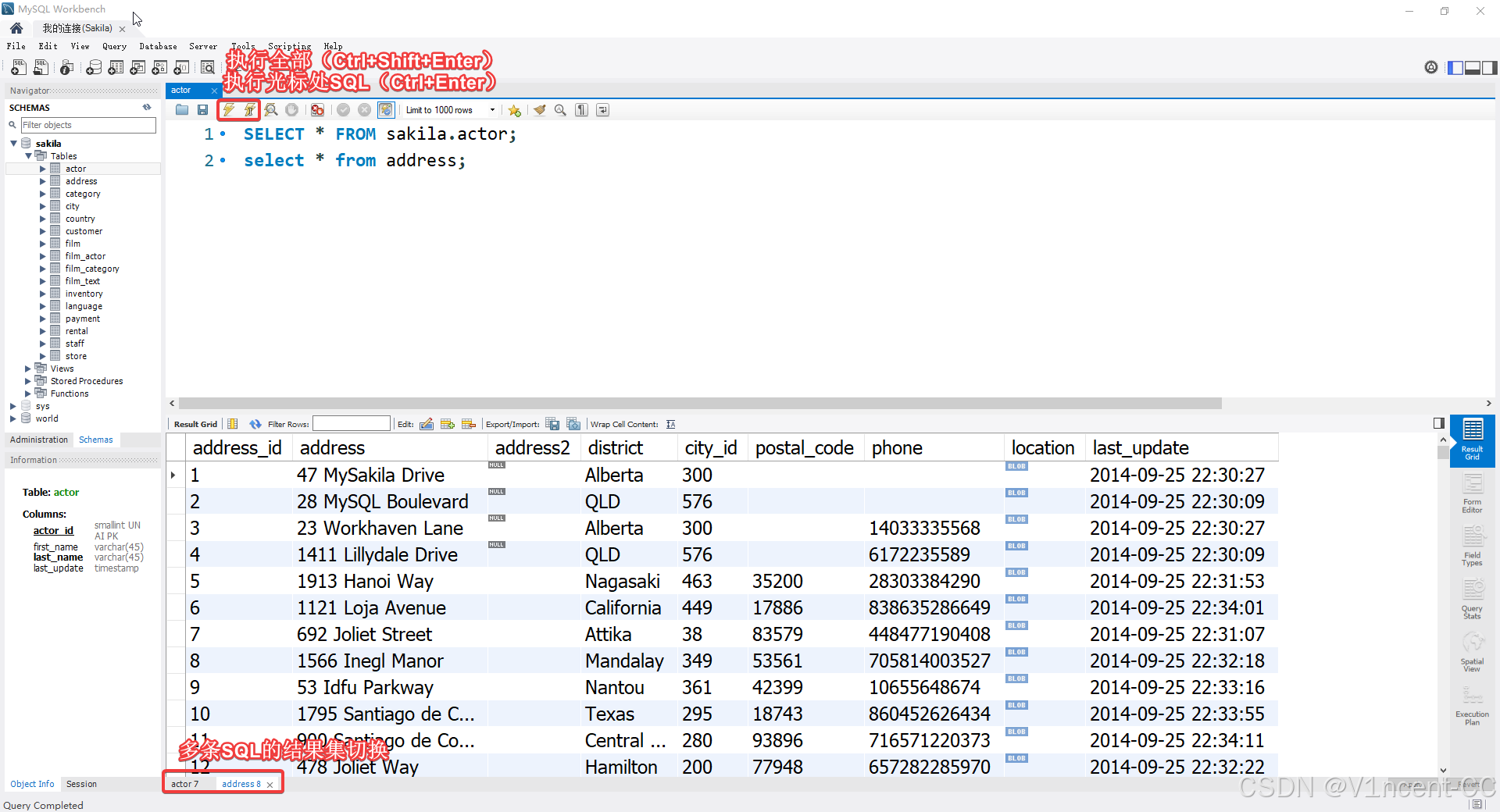This screenshot has width=1500, height=812.
Task: Click Execute statement under cursor icon
Action: coord(249,110)
